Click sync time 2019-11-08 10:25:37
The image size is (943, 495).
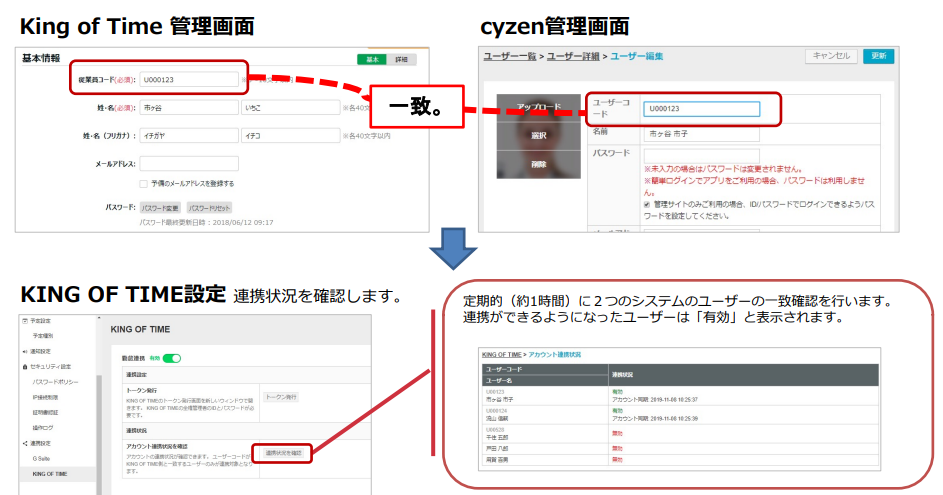(x=655, y=399)
